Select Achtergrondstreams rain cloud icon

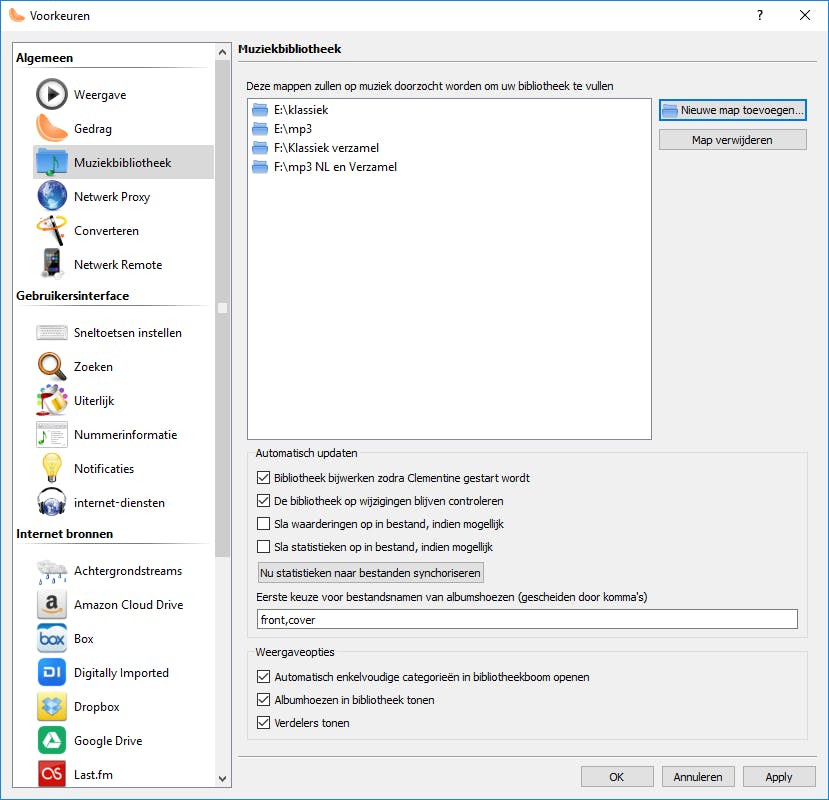[x=52, y=571]
